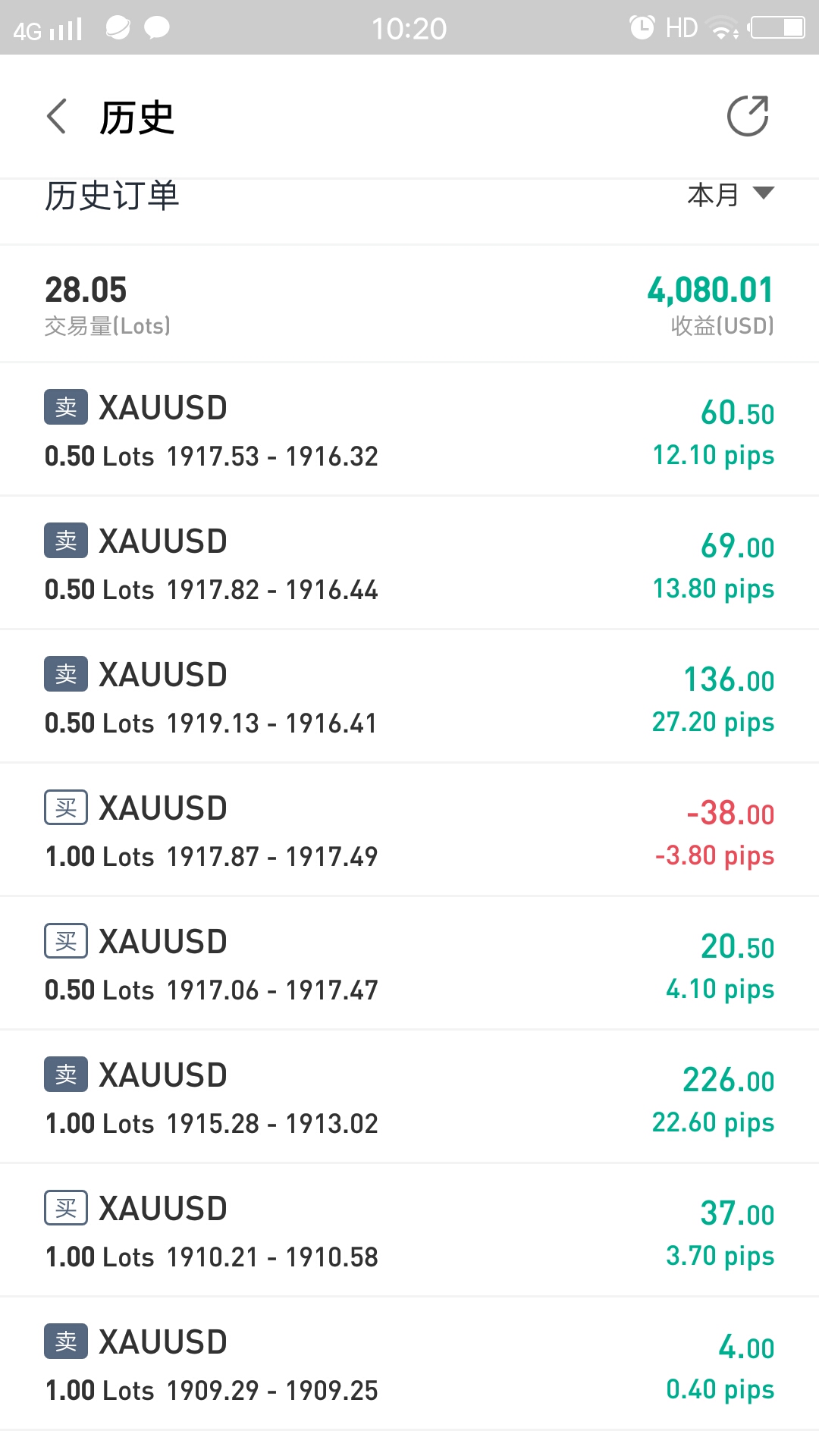Tap the back arrow icon
The height and width of the screenshot is (1456, 819).
coord(57,117)
